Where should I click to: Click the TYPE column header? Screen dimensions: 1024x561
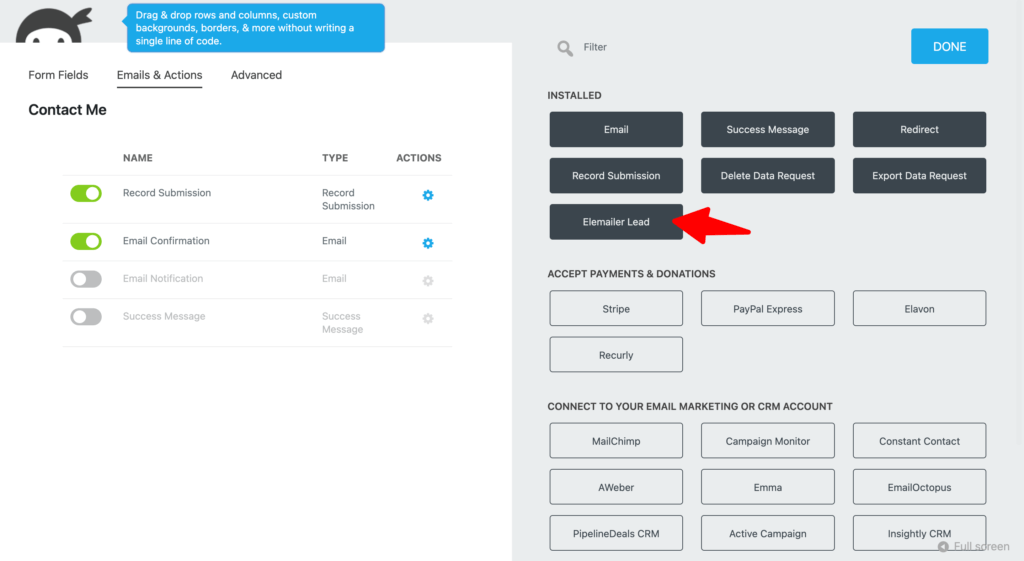coord(335,158)
